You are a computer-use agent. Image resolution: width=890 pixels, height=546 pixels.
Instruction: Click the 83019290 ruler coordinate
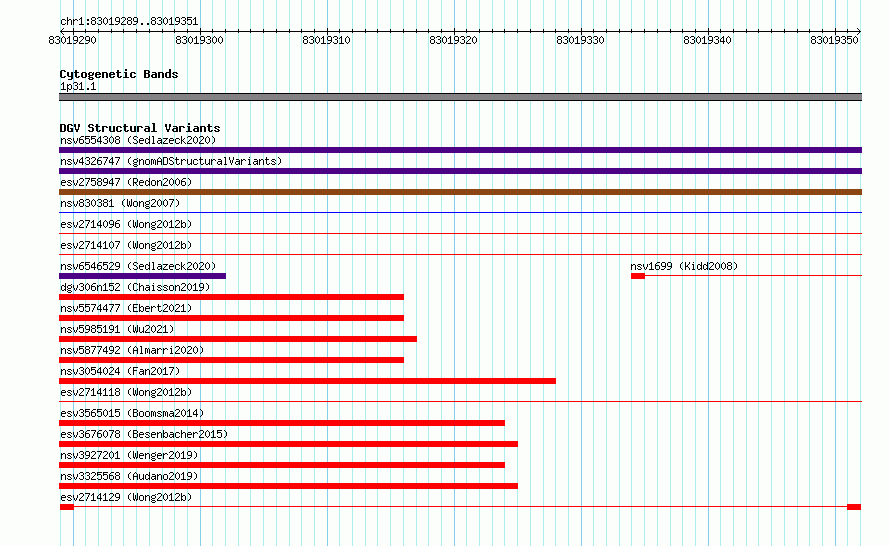click(x=73, y=40)
